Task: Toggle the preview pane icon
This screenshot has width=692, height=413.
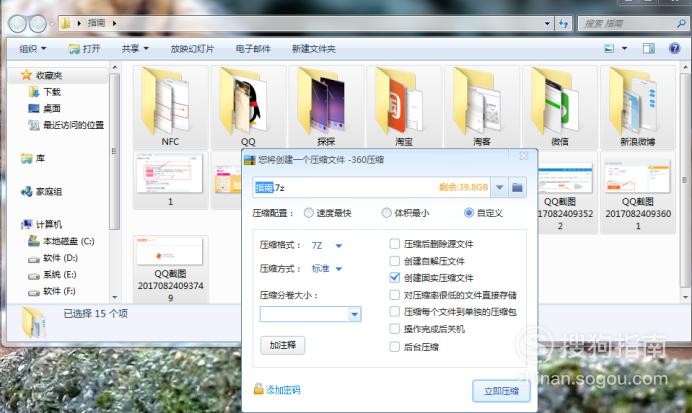Action: pos(648,48)
